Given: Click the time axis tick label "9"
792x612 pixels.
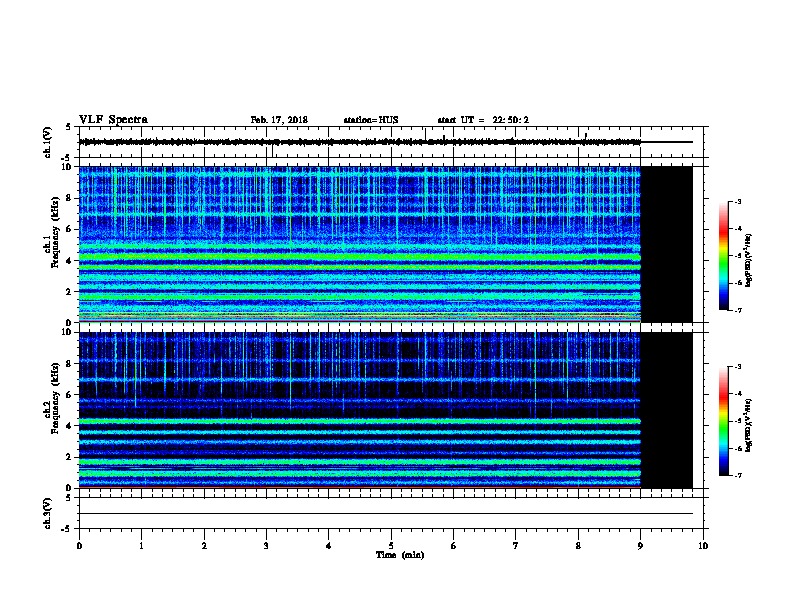Looking at the screenshot, I should coord(640,545).
